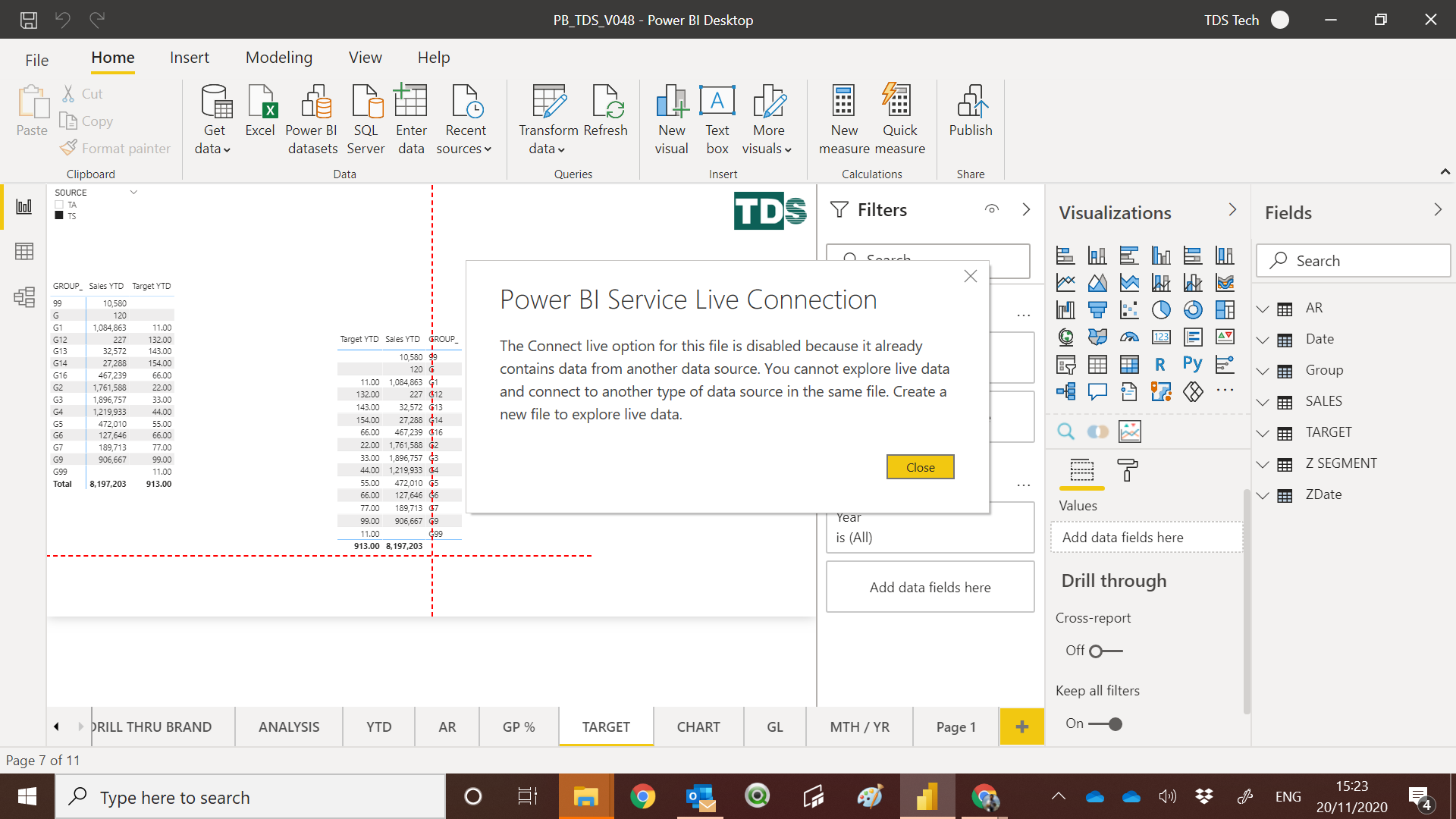Insert an R script visual
Viewport: 1456px width, 819px height.
(x=1161, y=364)
